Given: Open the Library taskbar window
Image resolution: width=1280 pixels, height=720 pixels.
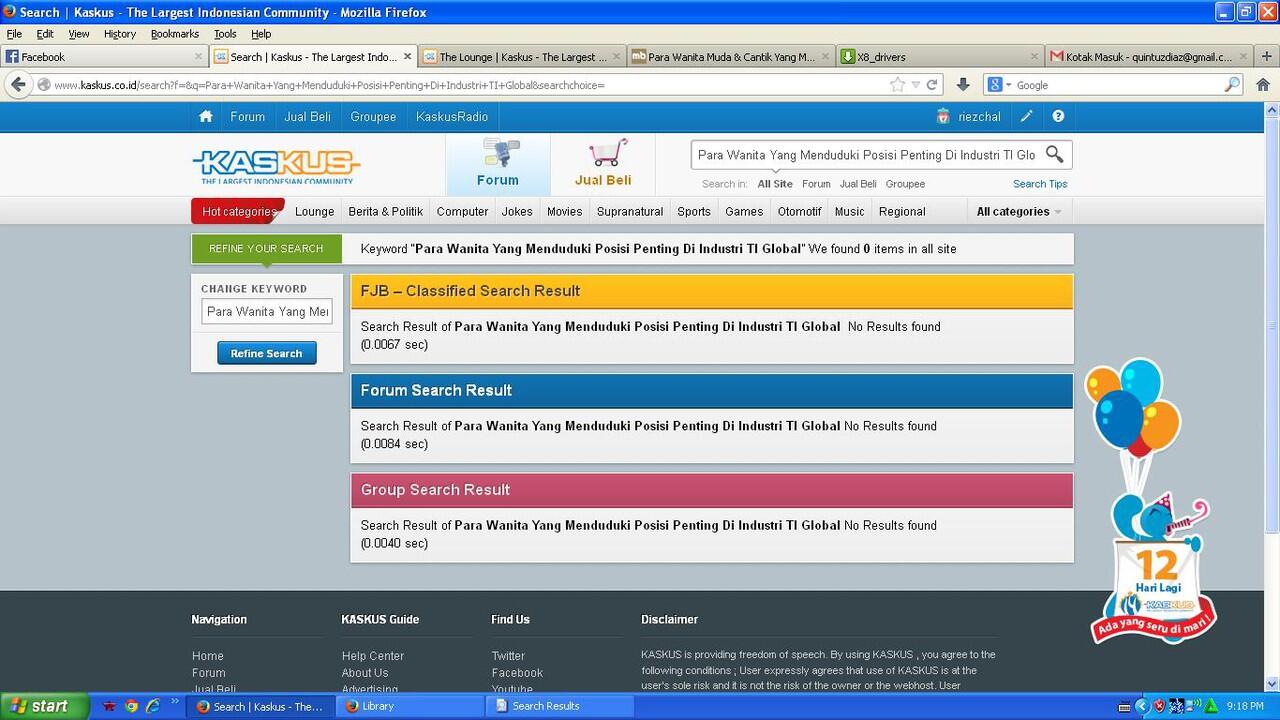Looking at the screenshot, I should pyautogui.click(x=410, y=706).
